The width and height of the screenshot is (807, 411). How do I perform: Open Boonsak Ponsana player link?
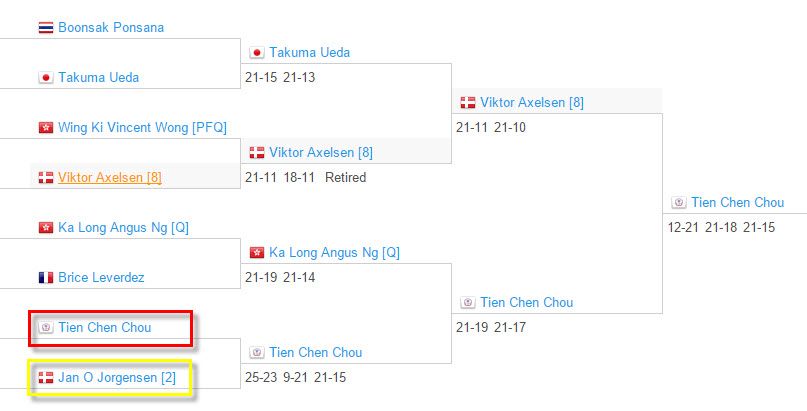(x=111, y=27)
